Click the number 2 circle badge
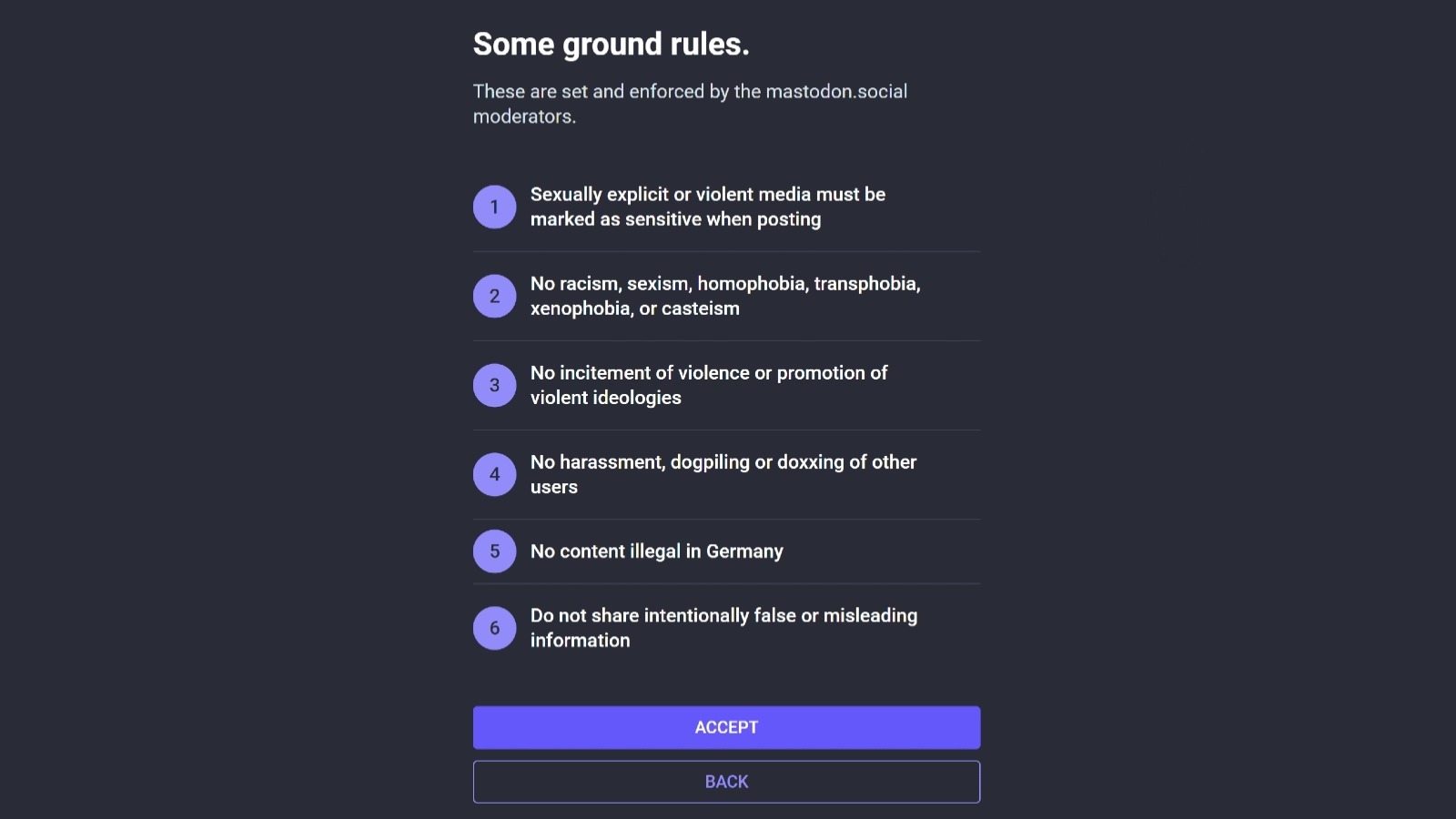 [494, 296]
